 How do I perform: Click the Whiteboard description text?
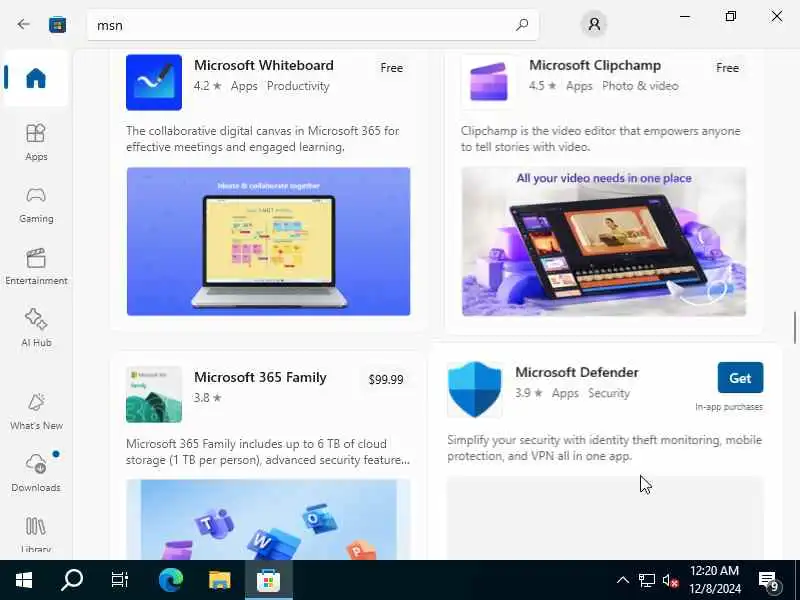coord(263,139)
